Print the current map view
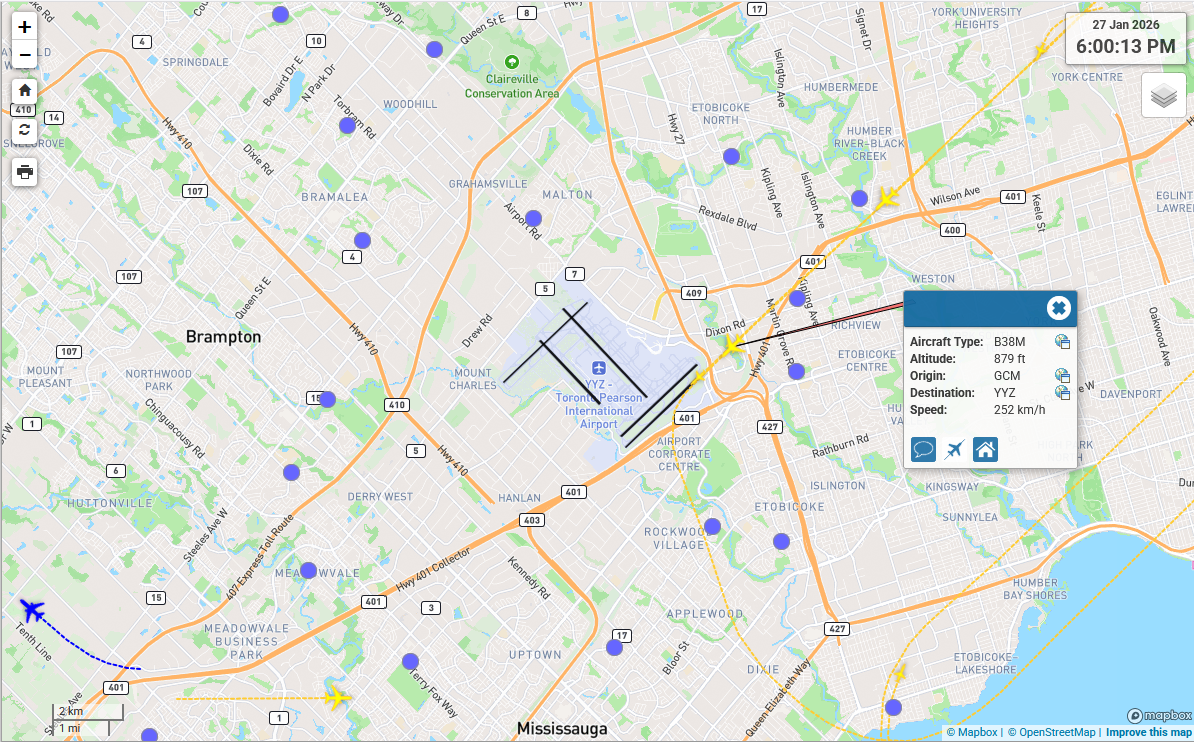1194x742 pixels. (x=25, y=172)
